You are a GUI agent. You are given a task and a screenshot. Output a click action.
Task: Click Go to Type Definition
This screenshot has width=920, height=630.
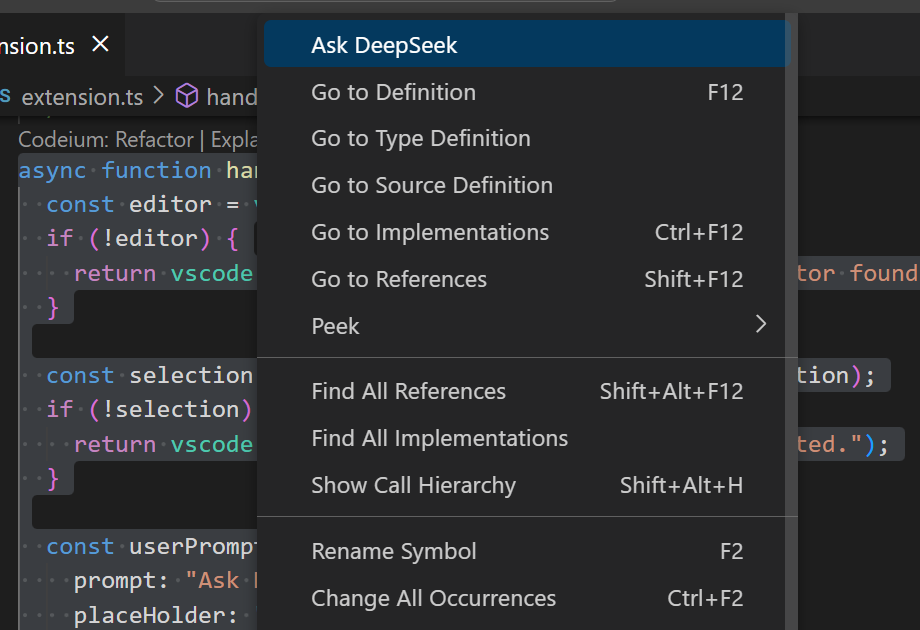pos(420,139)
